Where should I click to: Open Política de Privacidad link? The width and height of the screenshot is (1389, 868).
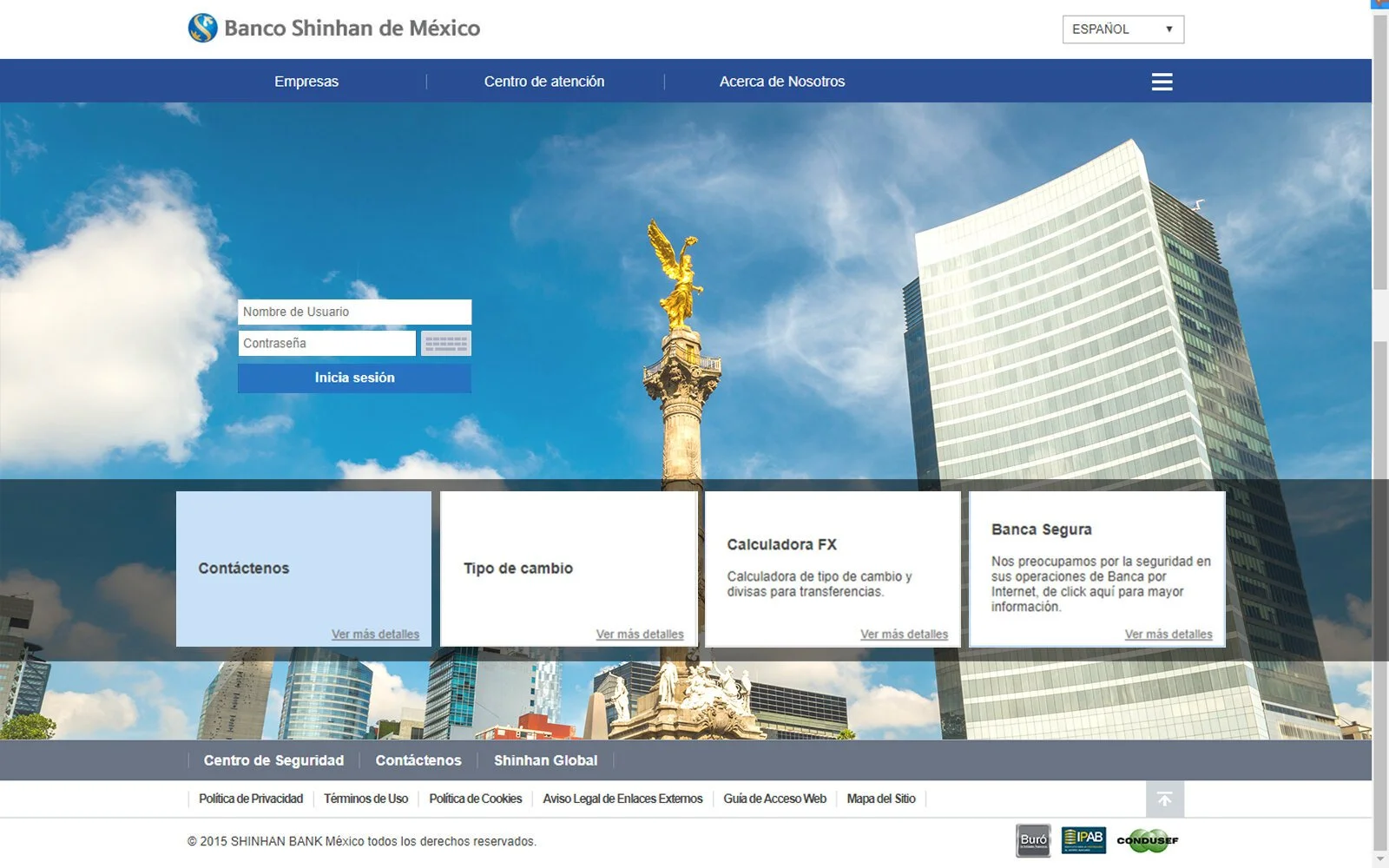click(251, 799)
